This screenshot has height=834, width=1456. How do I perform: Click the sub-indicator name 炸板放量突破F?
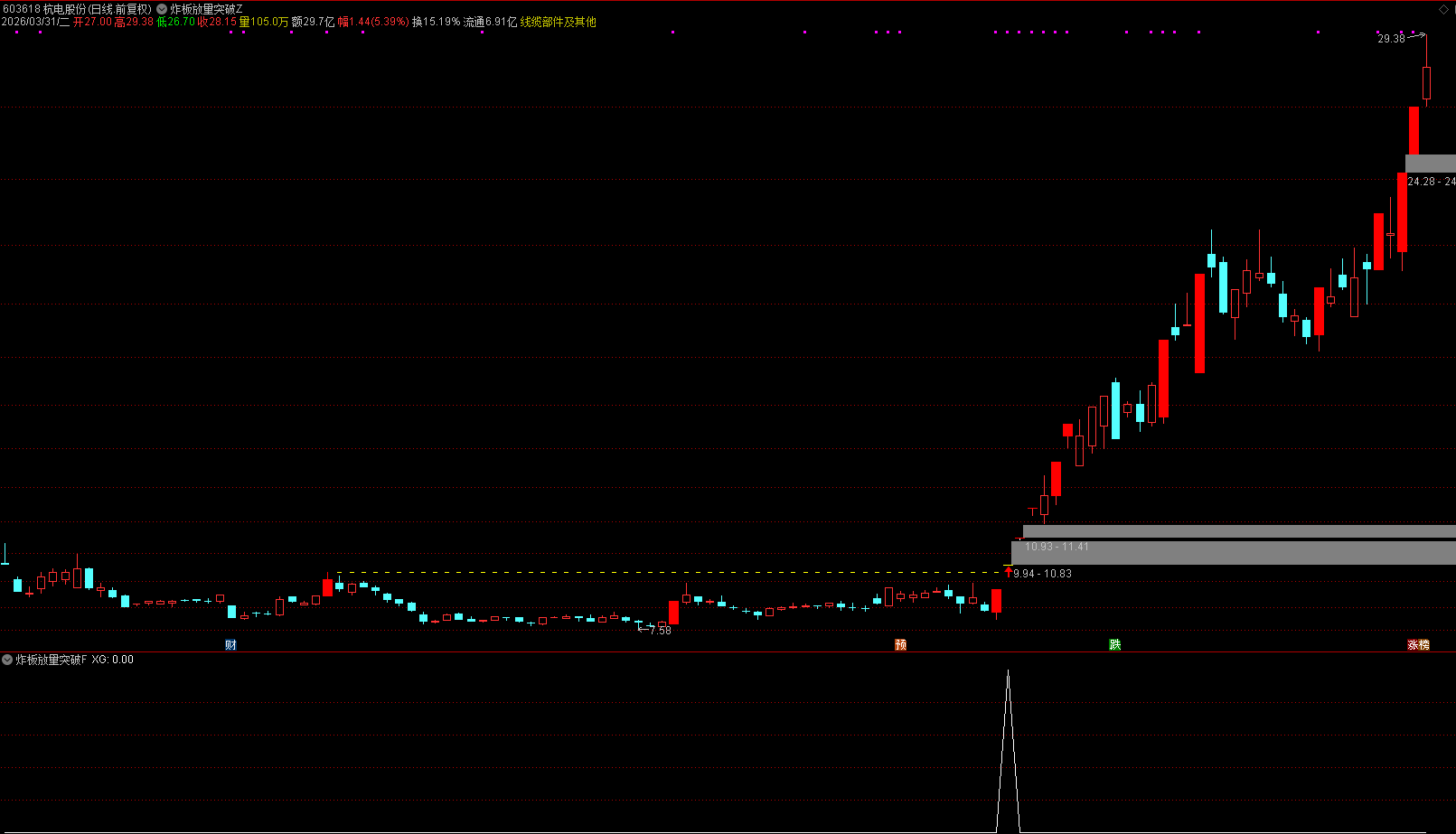[52, 660]
